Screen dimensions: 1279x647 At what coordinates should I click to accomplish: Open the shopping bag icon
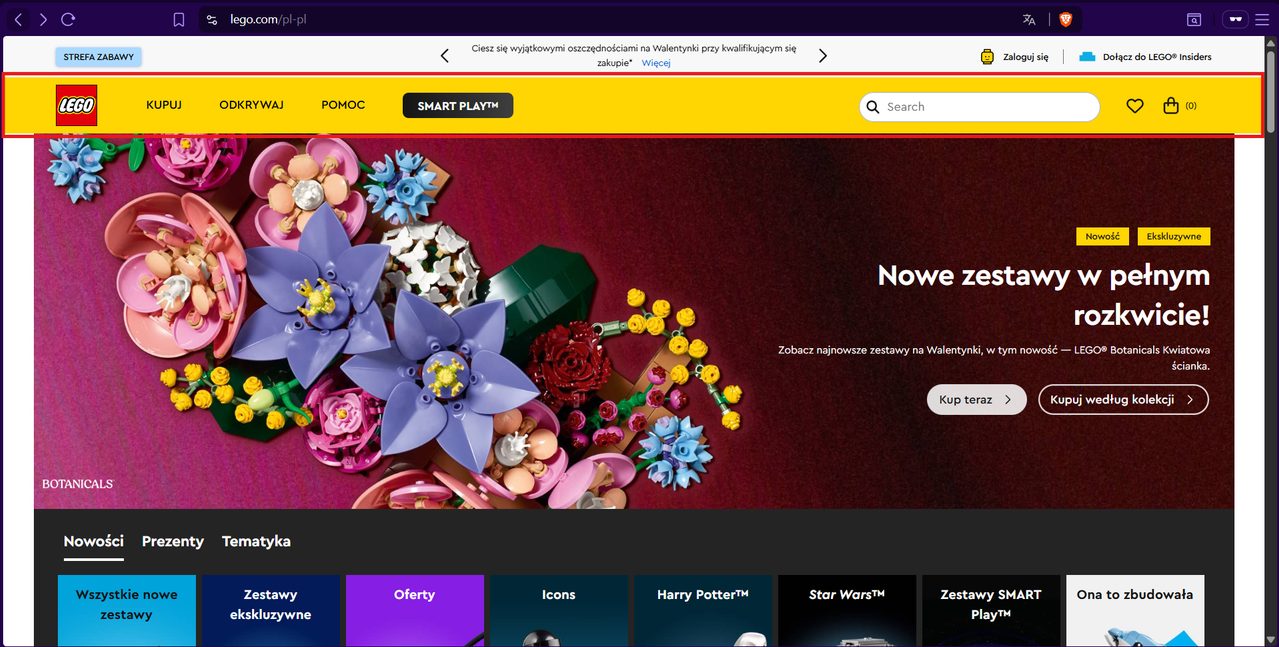[1171, 105]
